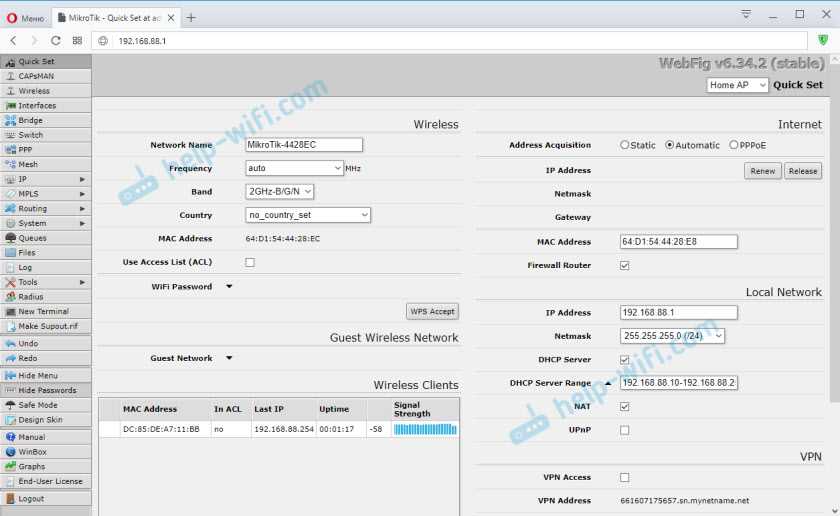Open the System menu in sidebar

[x=32, y=223]
